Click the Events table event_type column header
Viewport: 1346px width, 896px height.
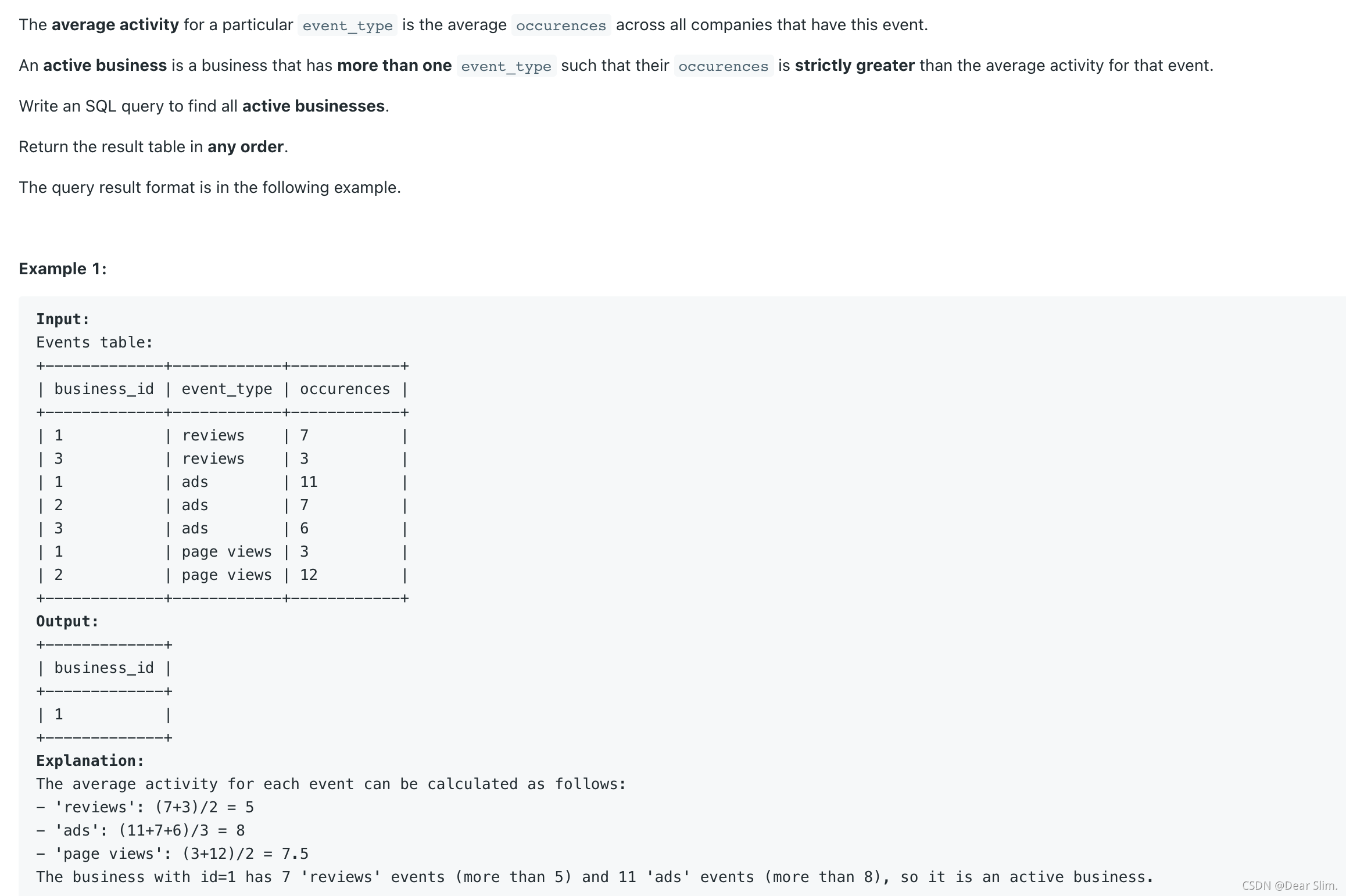click(x=227, y=389)
